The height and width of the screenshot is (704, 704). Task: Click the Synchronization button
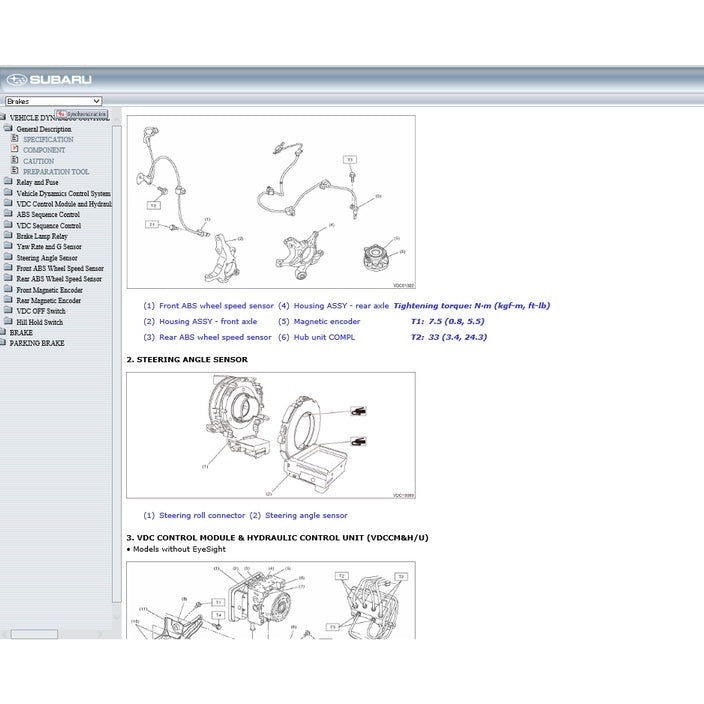pos(81,115)
